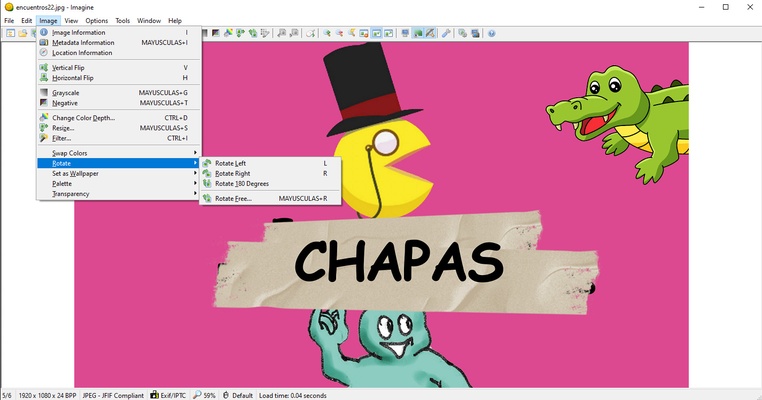Select Rotate 180 Degrees

click(242, 184)
